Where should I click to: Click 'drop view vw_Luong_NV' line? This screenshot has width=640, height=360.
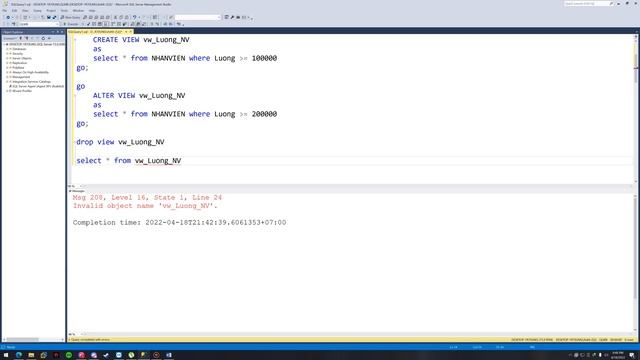(120, 142)
